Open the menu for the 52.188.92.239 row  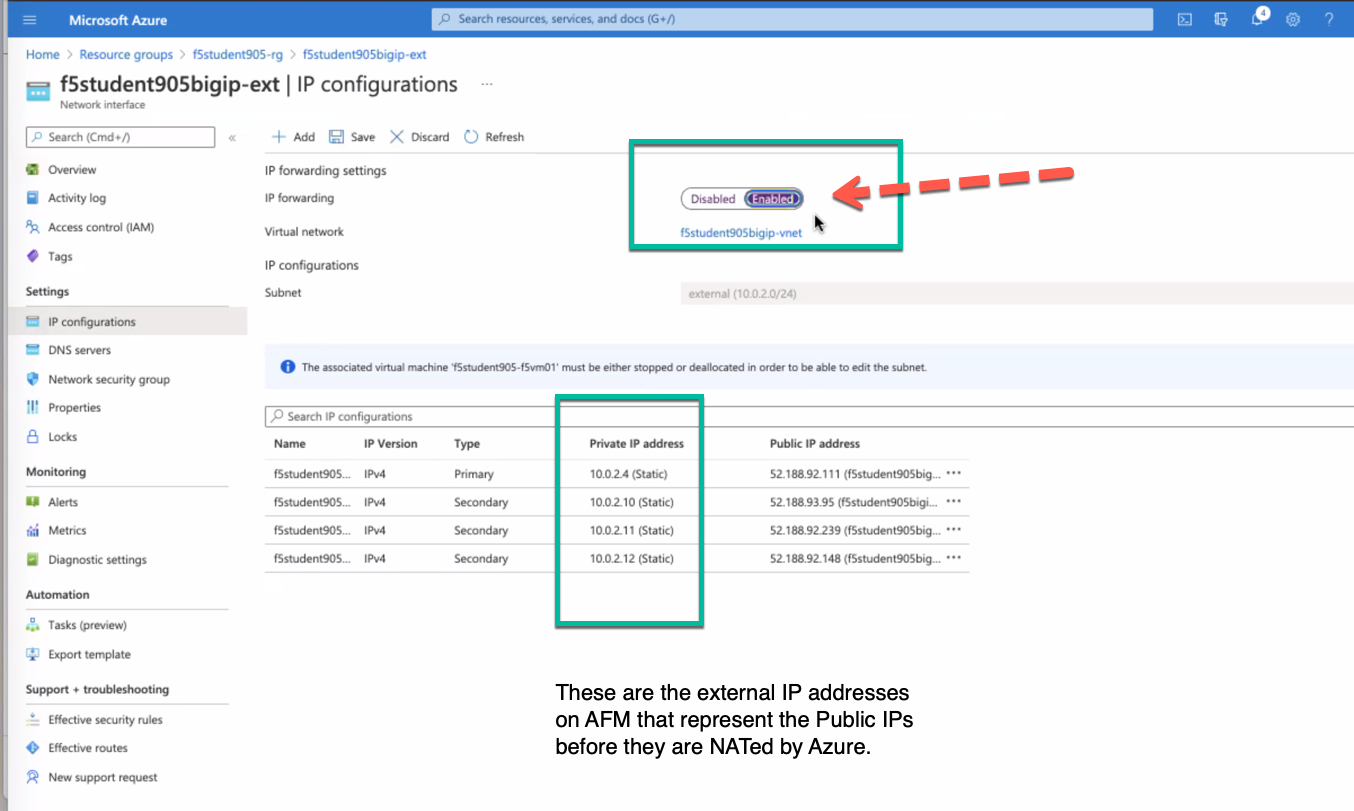[x=953, y=530]
